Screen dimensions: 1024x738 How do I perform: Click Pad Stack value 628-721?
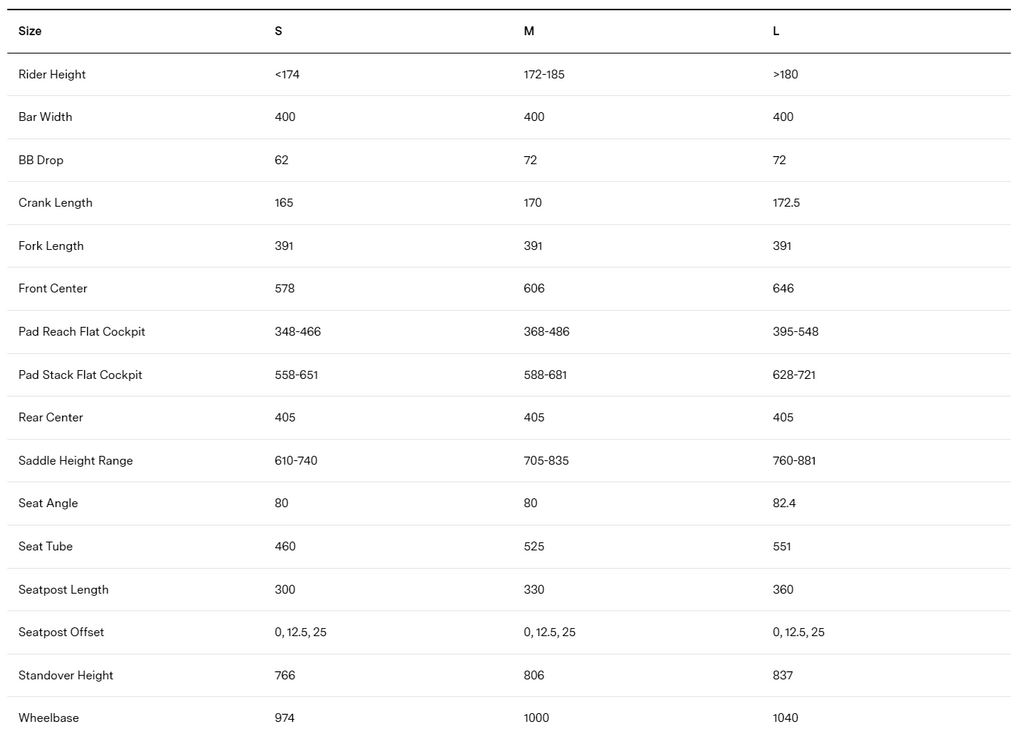[796, 375]
